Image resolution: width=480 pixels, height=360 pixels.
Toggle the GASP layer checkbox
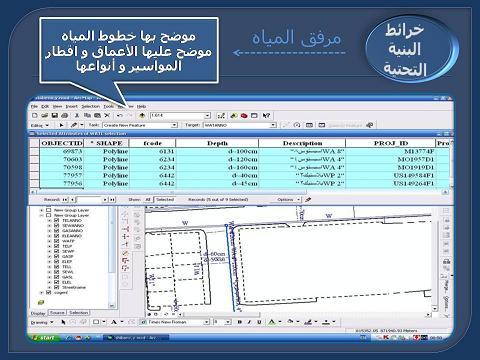pos(56,256)
